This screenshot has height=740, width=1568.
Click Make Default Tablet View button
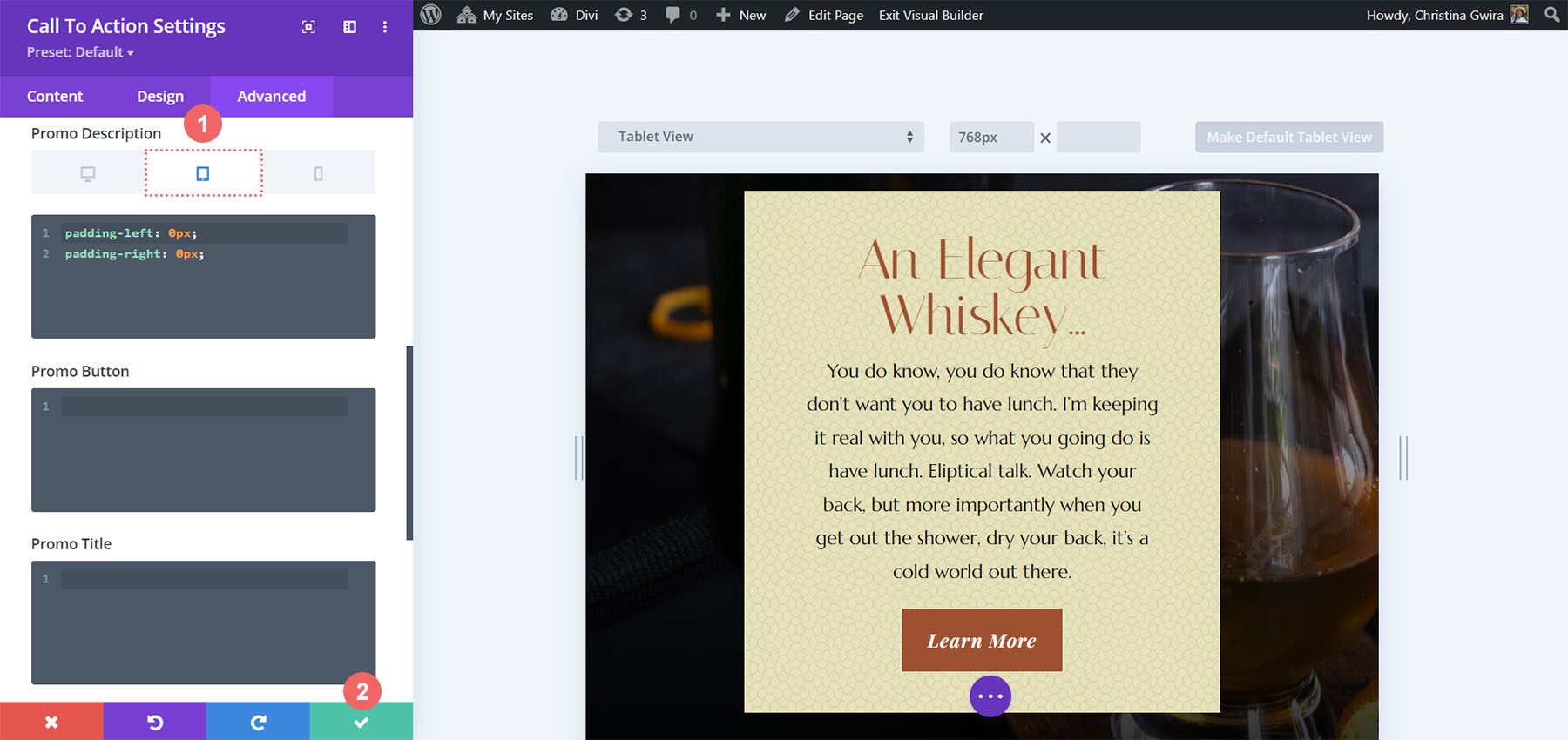tap(1289, 137)
